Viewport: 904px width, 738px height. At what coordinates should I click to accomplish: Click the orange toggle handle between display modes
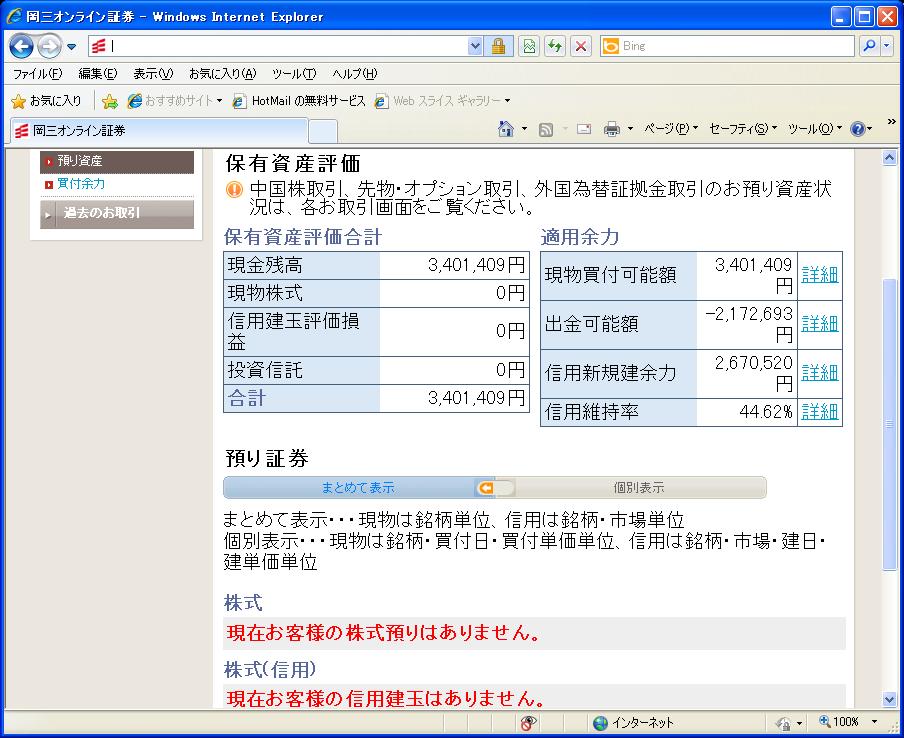click(486, 488)
